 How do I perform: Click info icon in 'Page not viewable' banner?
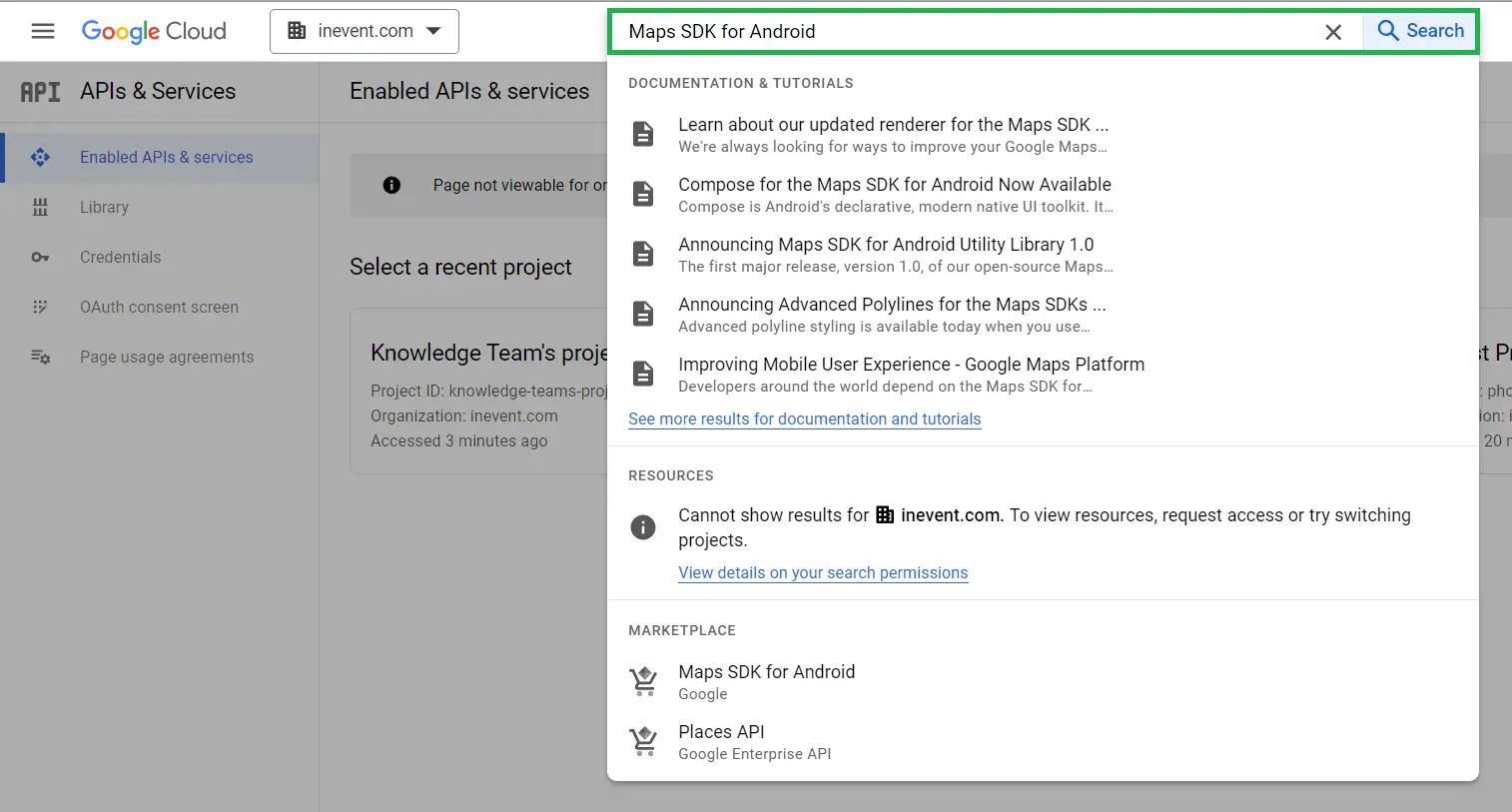coord(391,185)
